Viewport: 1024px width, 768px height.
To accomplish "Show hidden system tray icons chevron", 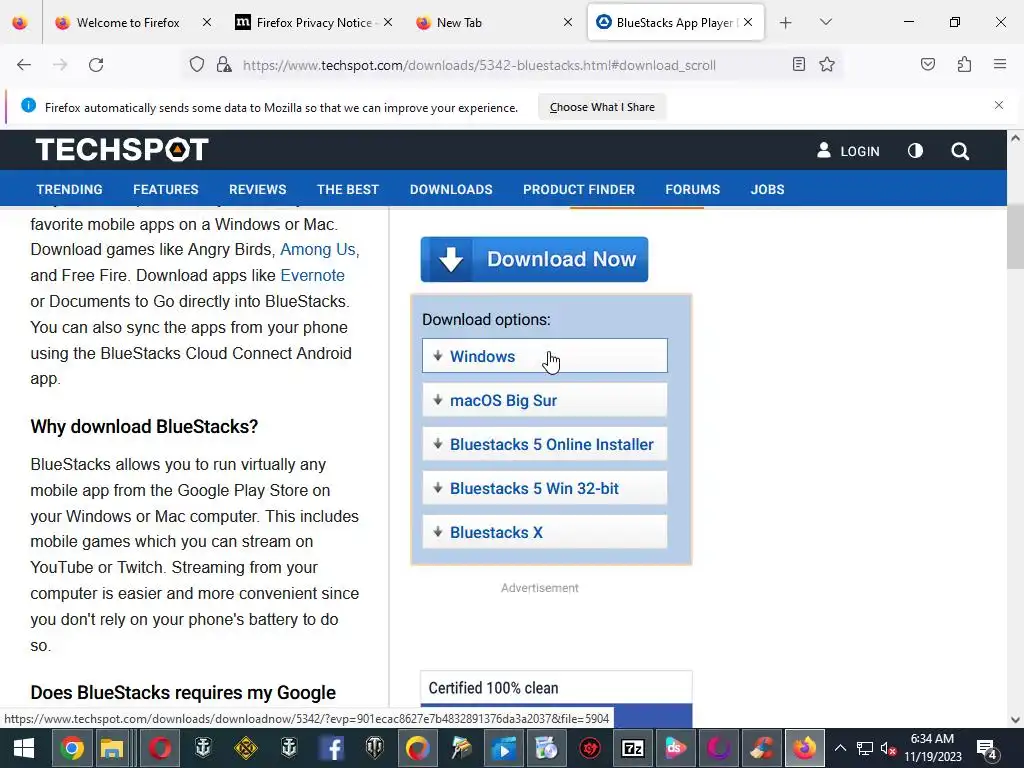I will coord(840,748).
